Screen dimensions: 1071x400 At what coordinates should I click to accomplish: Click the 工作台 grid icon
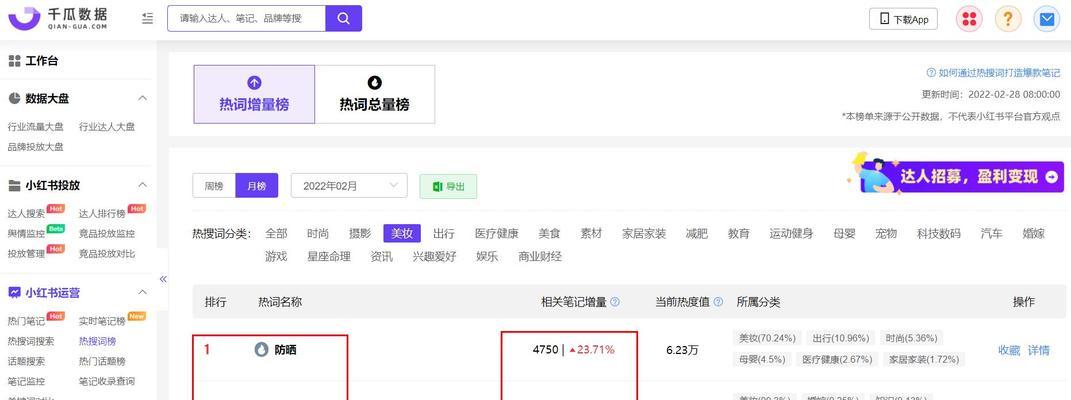(x=14, y=61)
